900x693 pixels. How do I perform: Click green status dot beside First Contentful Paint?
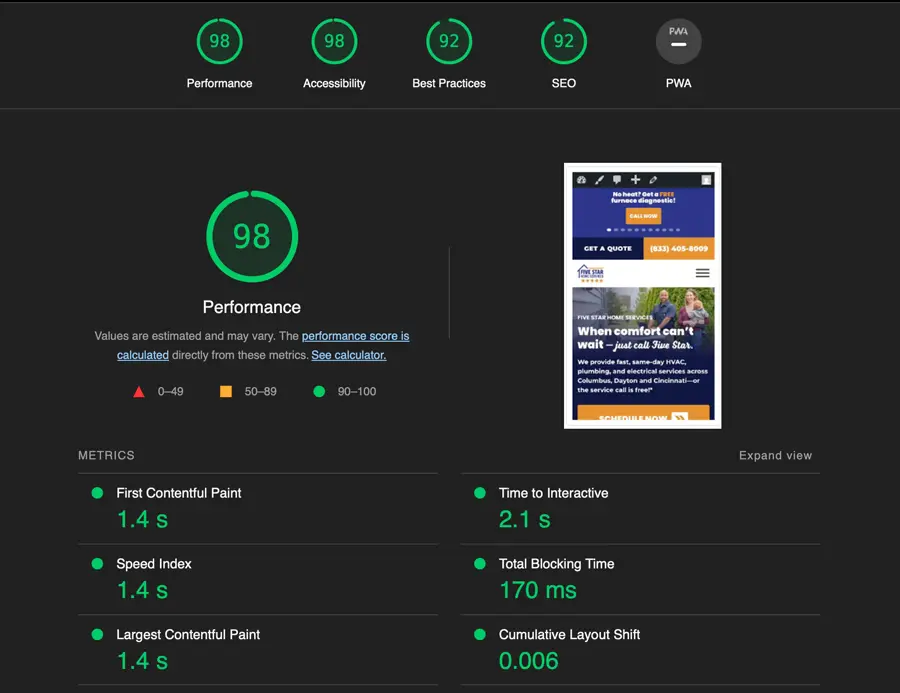97,493
